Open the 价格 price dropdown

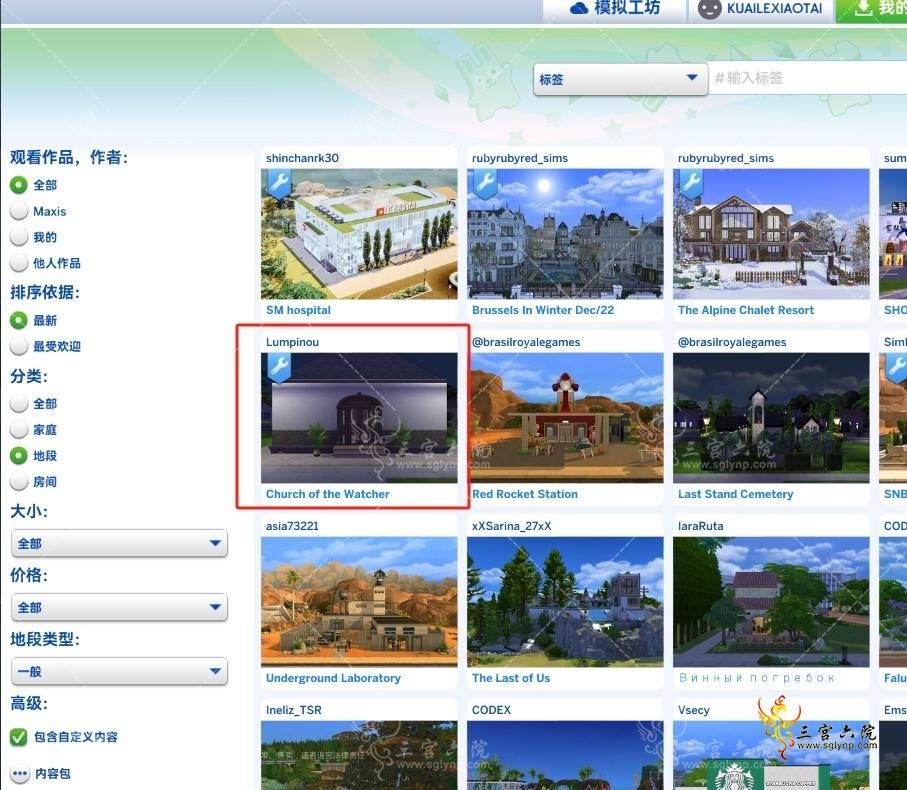pos(119,607)
